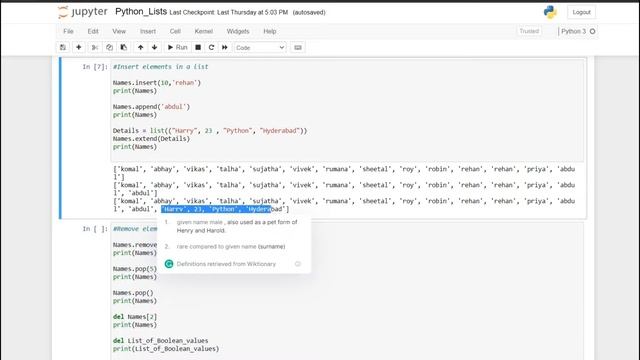The width and height of the screenshot is (640, 360).
Task: Insert a cell below with plus icon
Action: pos(79,47)
